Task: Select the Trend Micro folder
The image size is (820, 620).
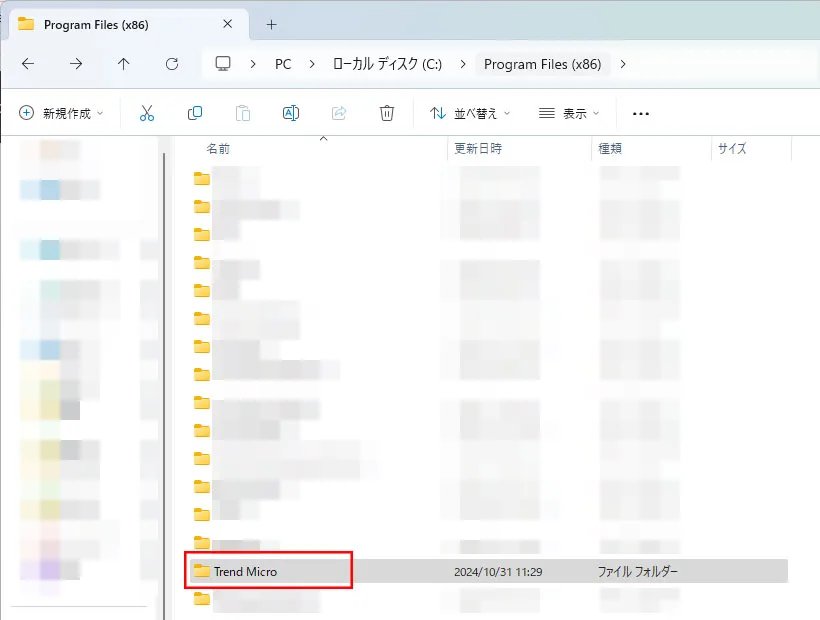Action: [245, 571]
